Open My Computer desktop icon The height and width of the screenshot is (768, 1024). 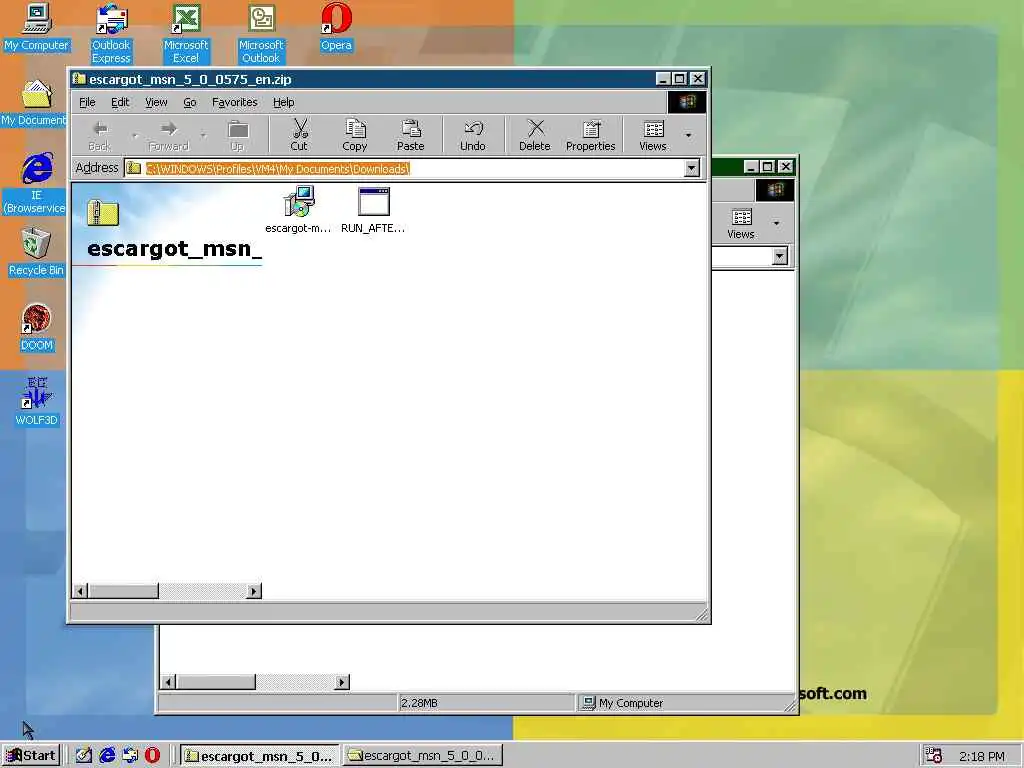37,27
